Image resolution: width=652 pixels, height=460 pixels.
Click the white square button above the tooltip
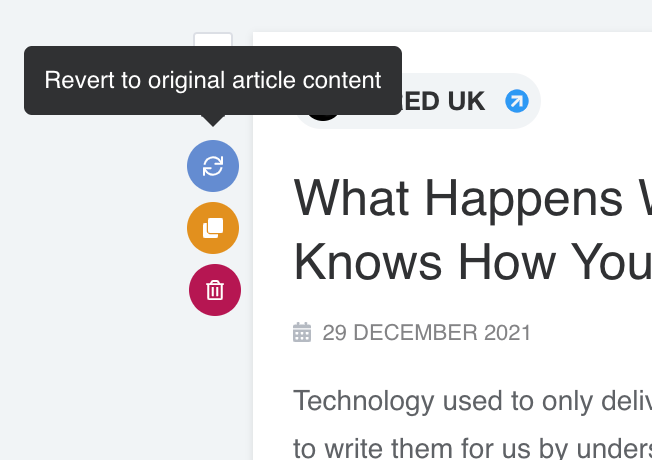coord(213,40)
